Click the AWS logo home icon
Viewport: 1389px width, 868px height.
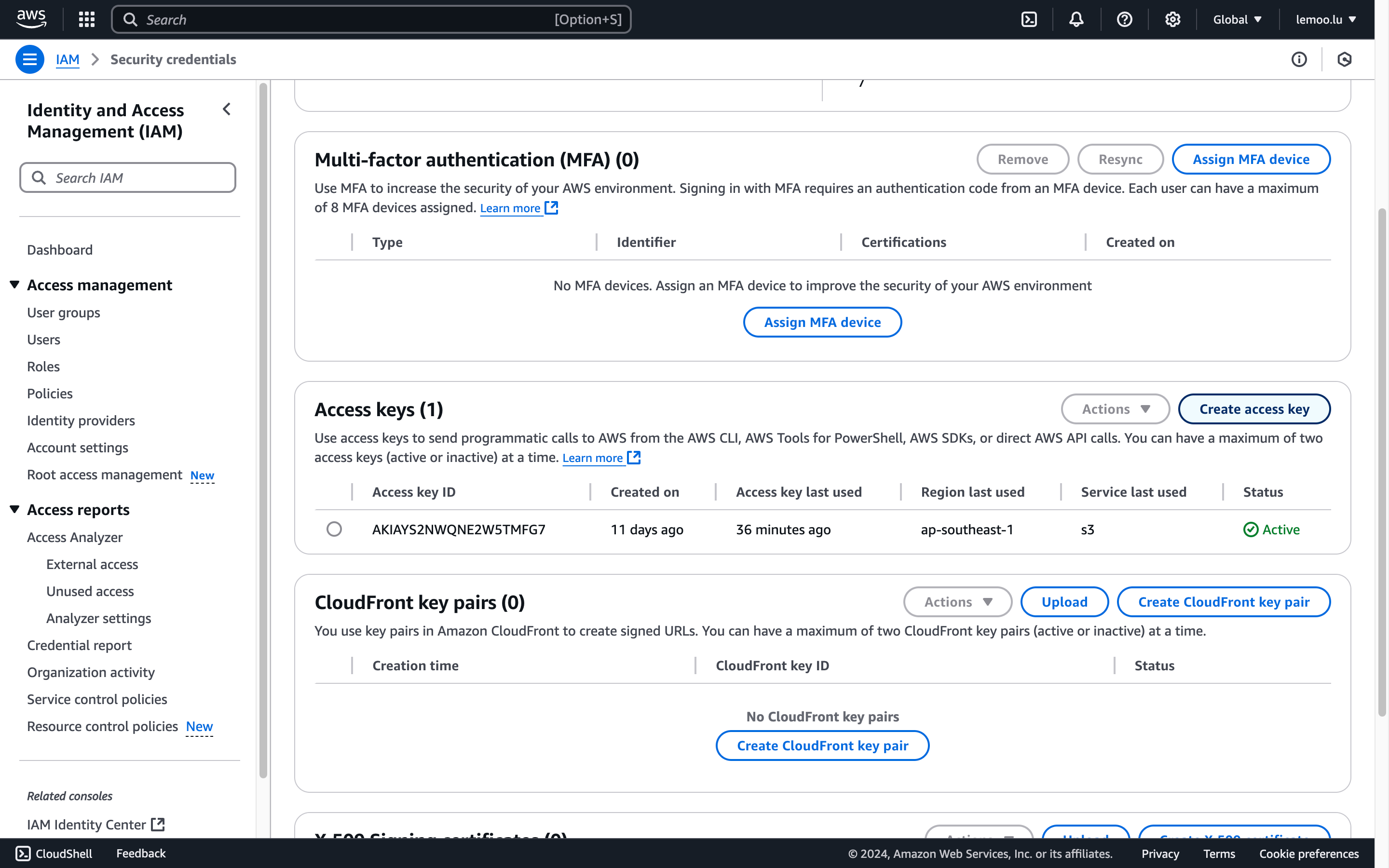(31, 19)
